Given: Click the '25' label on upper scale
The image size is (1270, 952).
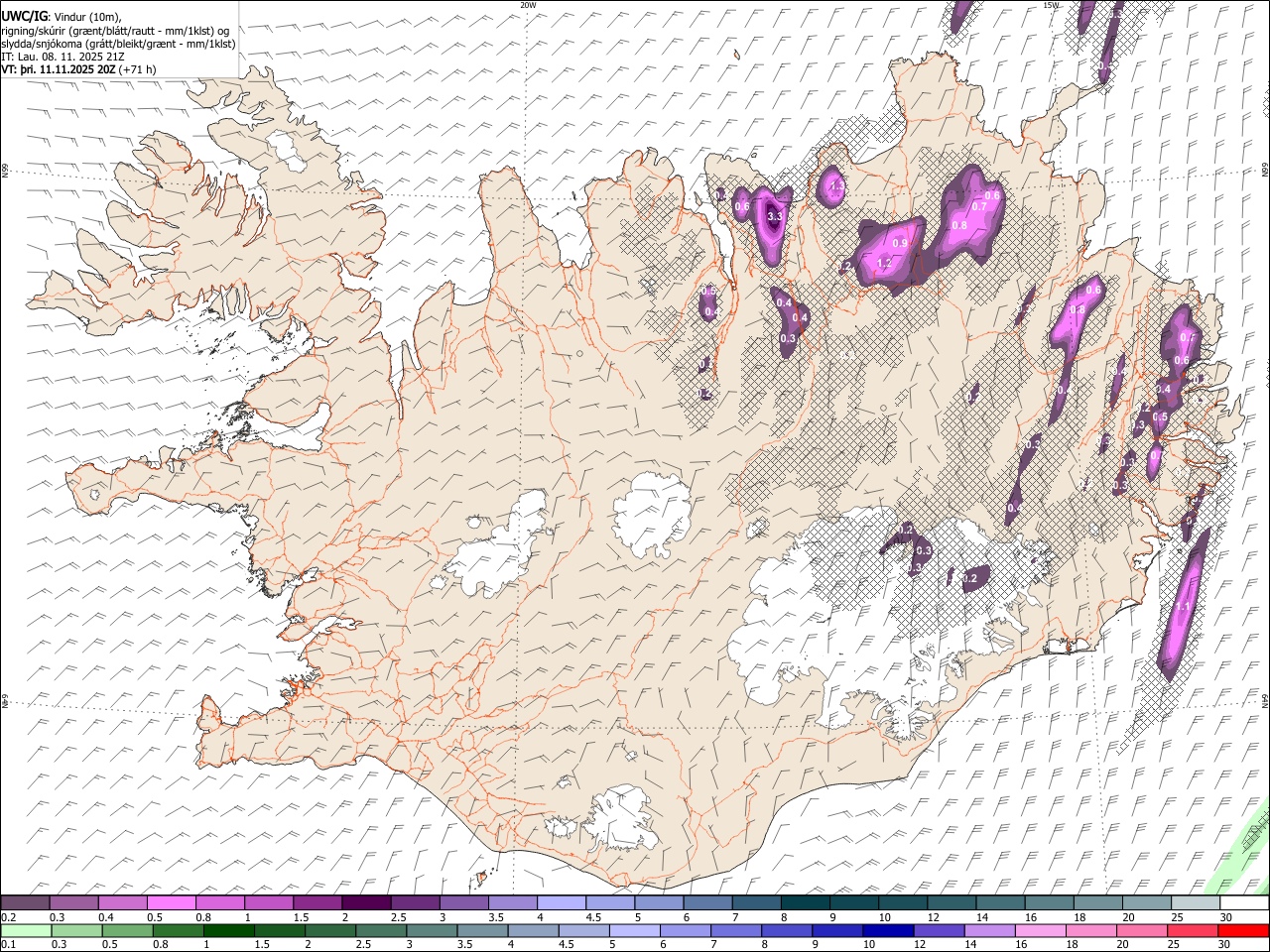Looking at the screenshot, I should 1178,917.
